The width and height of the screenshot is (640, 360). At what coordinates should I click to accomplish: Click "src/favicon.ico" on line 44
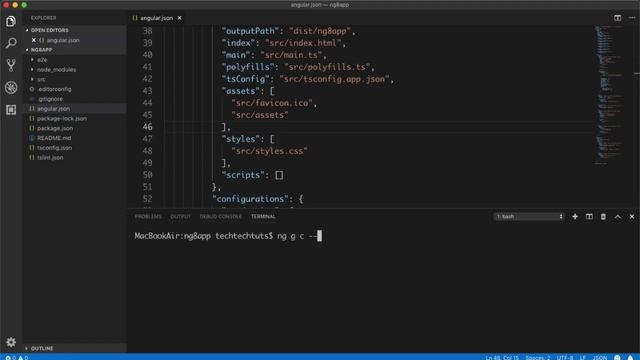coord(272,103)
